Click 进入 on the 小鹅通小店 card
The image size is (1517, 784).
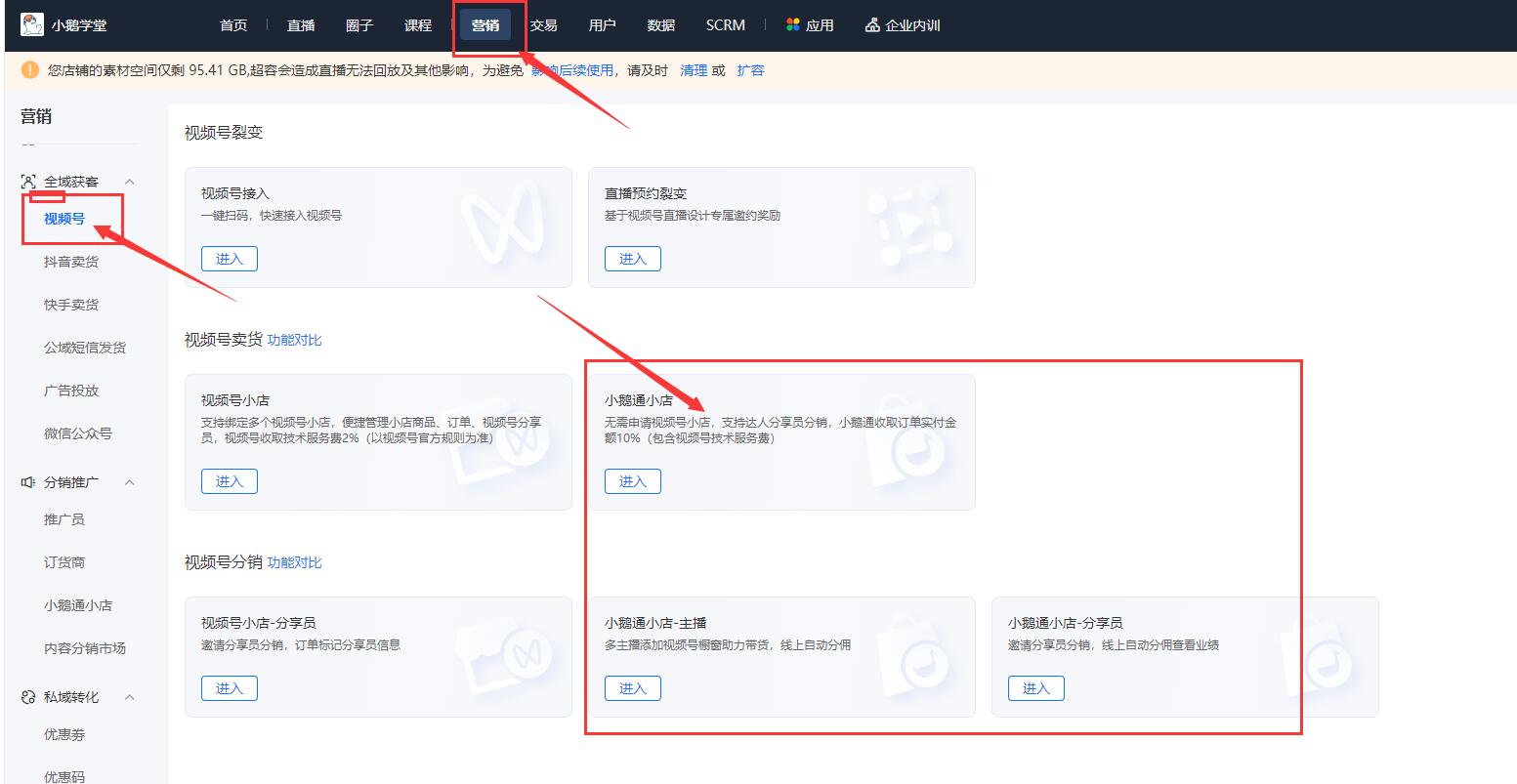pyautogui.click(x=632, y=480)
